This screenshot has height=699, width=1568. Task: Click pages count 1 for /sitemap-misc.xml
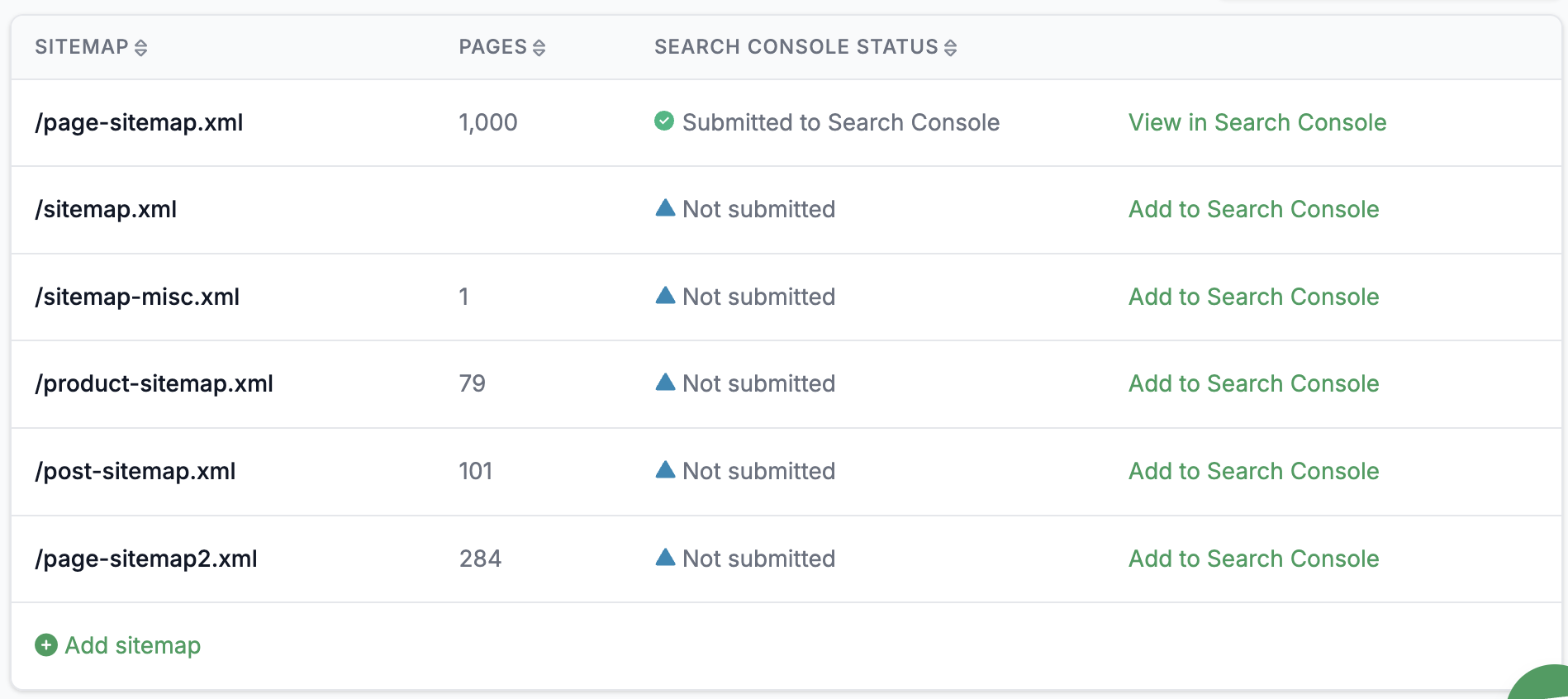click(x=464, y=297)
